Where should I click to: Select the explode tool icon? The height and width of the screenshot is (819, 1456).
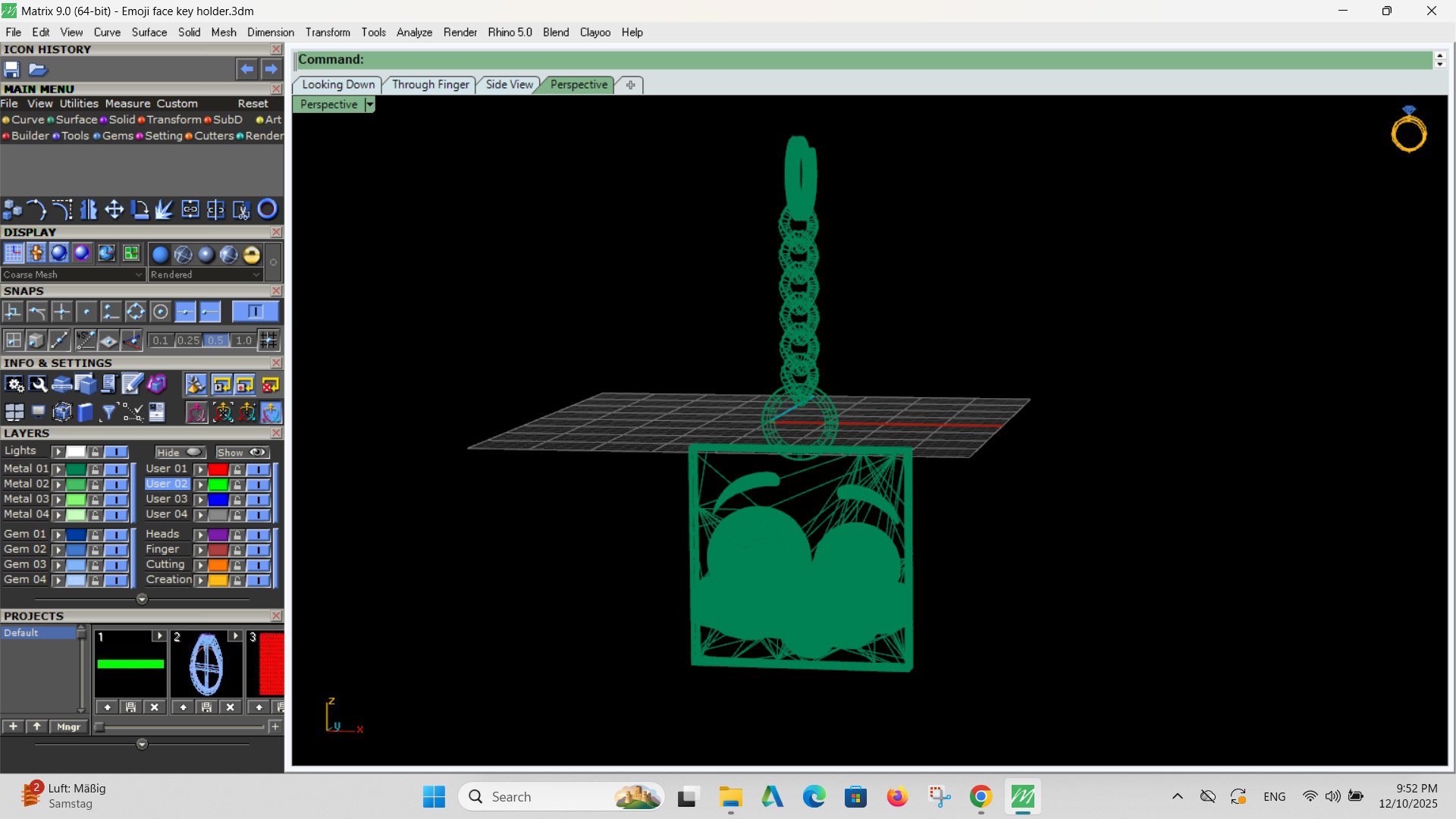click(165, 209)
